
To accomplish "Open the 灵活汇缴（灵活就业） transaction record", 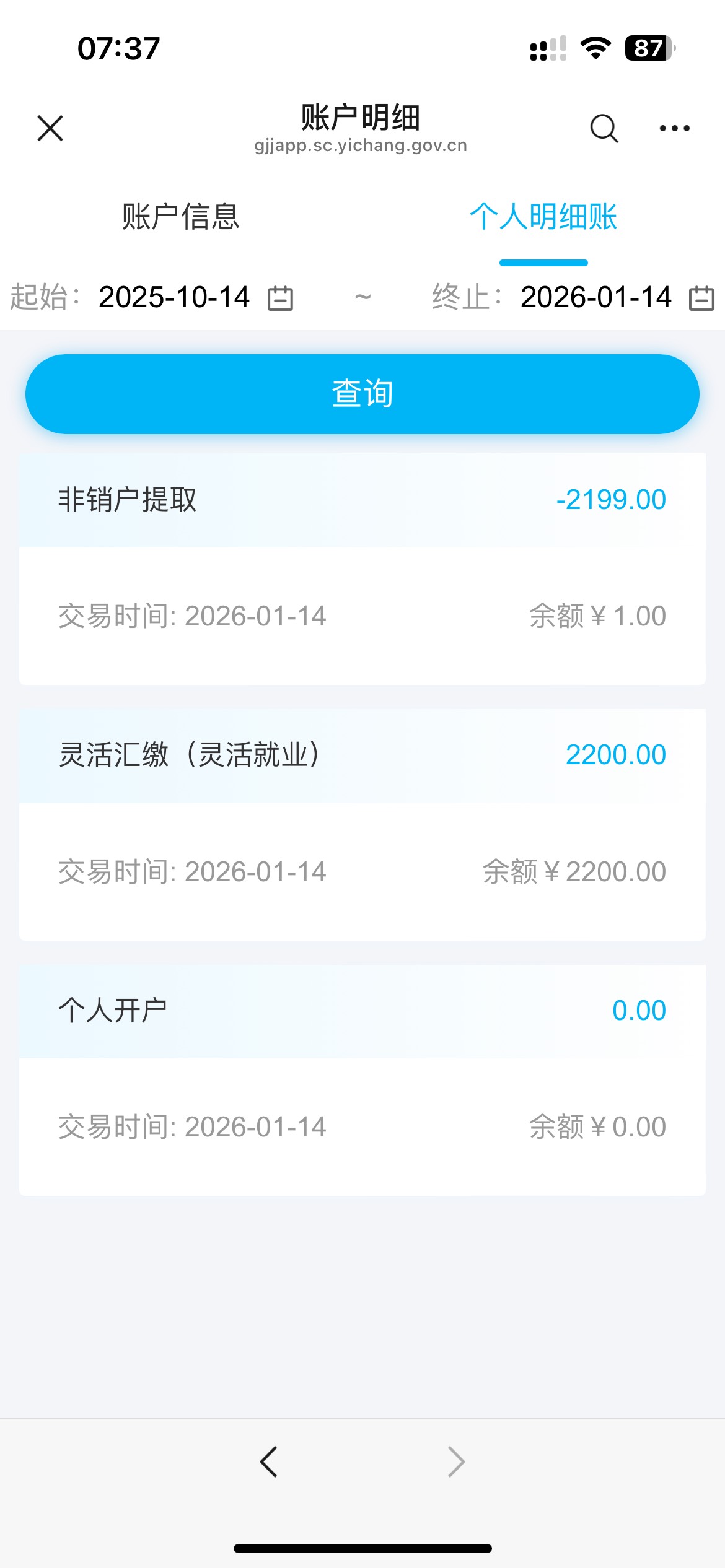I will 362,824.
